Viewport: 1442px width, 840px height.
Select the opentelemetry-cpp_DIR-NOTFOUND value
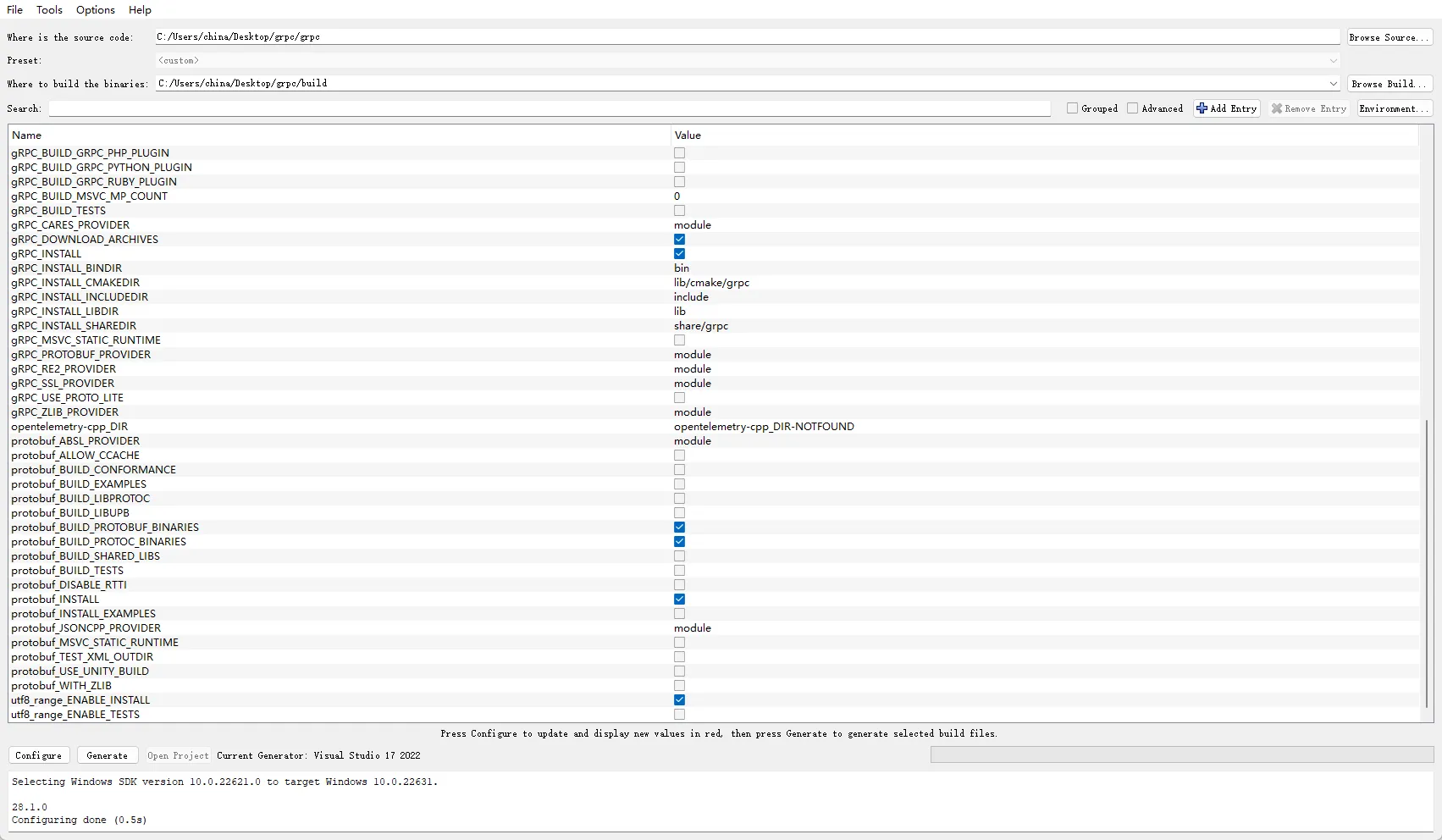click(x=764, y=427)
